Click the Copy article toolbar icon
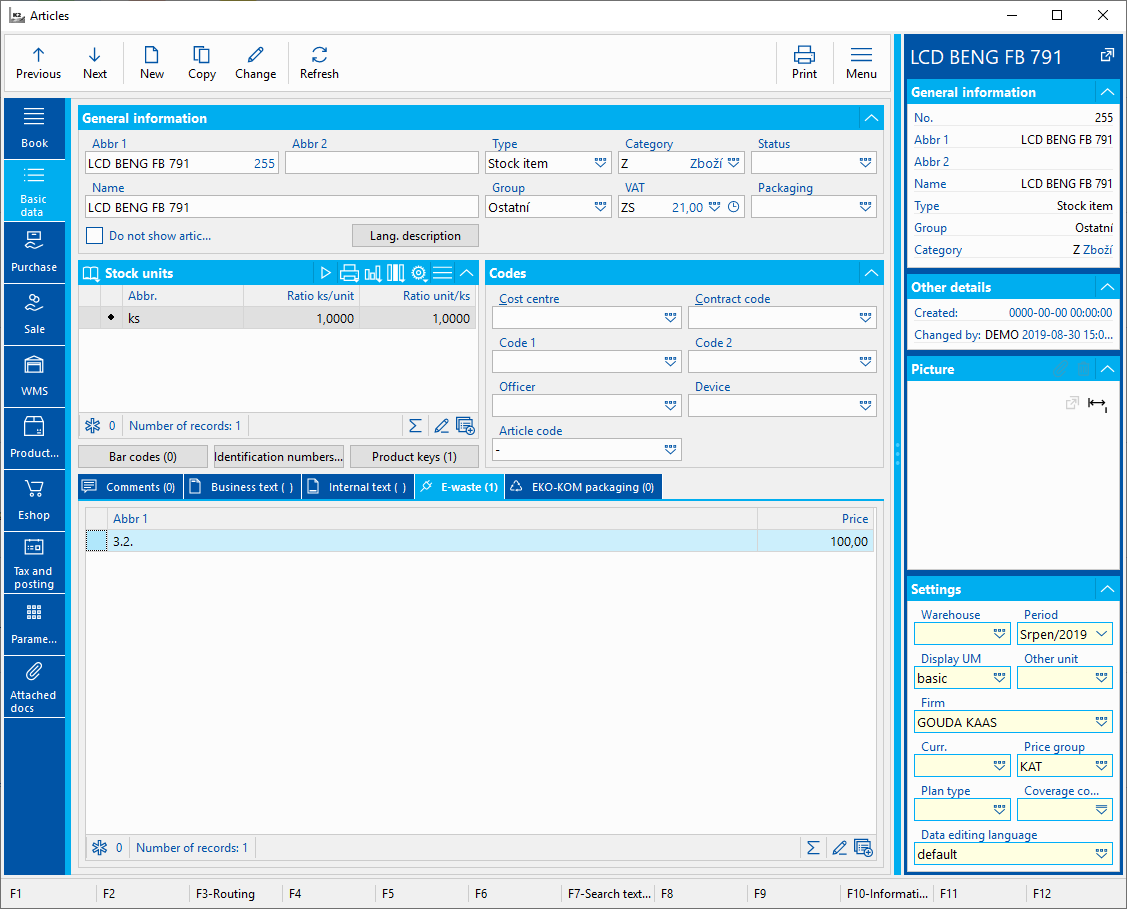1127x909 pixels. pos(202,56)
